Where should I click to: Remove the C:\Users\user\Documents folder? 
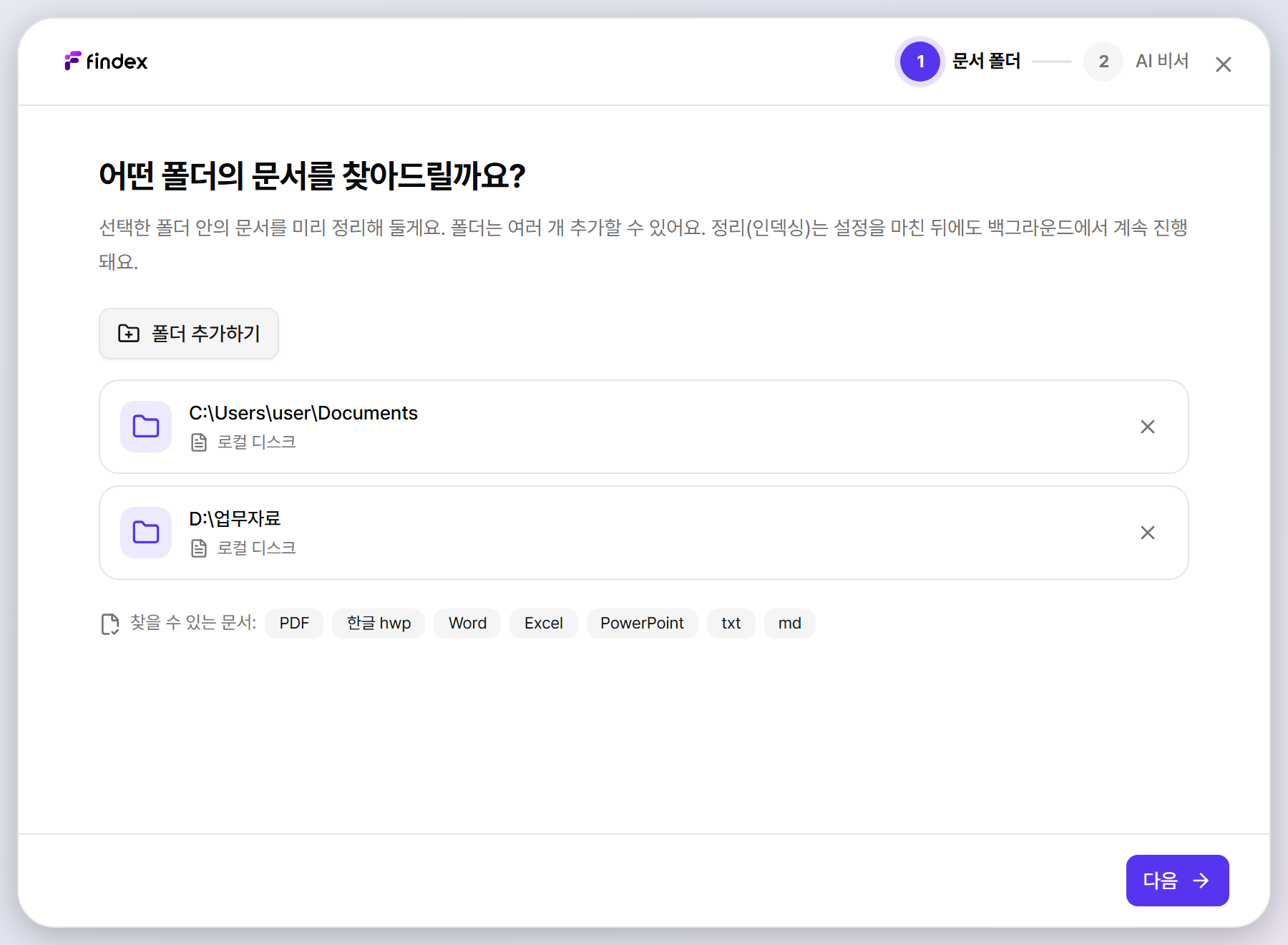coord(1148,427)
